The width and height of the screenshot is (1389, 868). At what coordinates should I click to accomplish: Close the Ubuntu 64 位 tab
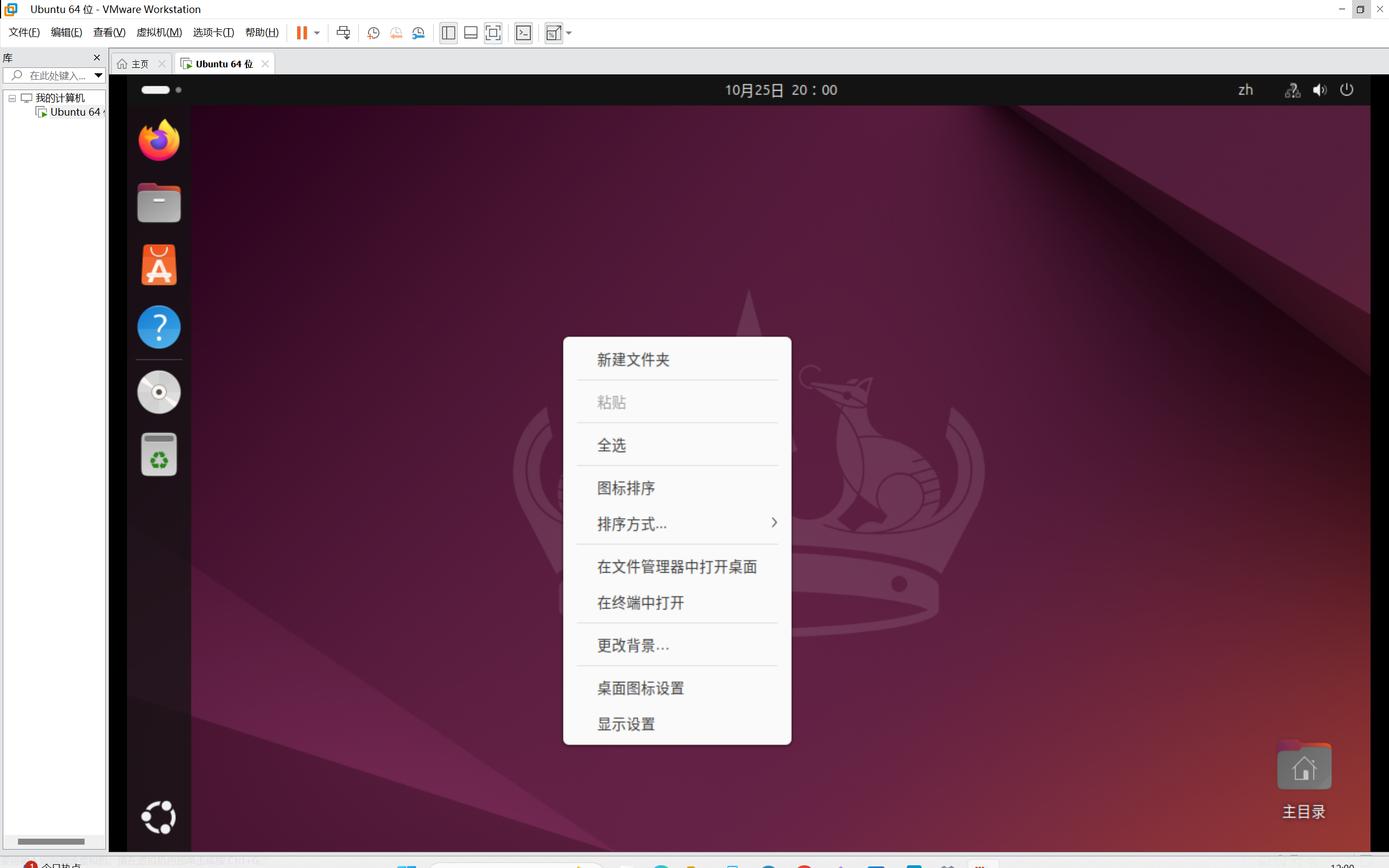pos(265,64)
